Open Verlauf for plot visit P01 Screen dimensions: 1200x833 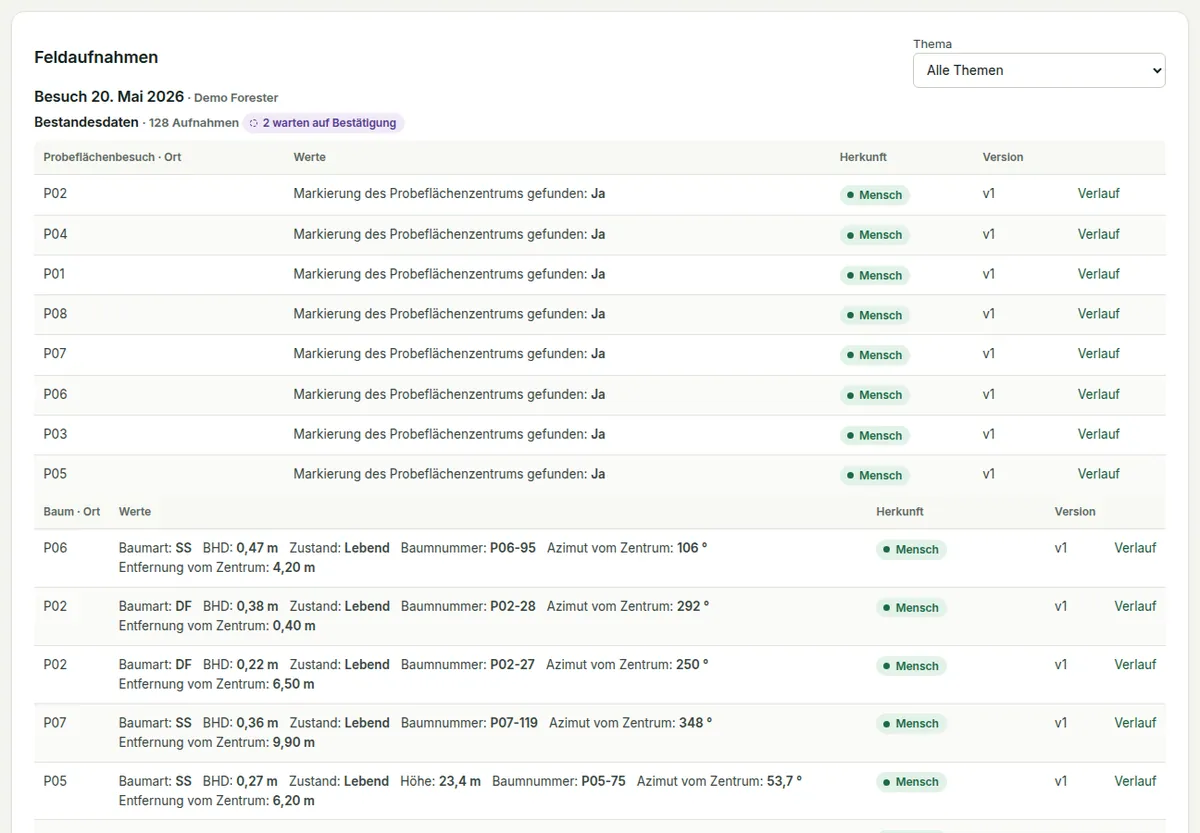1098,274
